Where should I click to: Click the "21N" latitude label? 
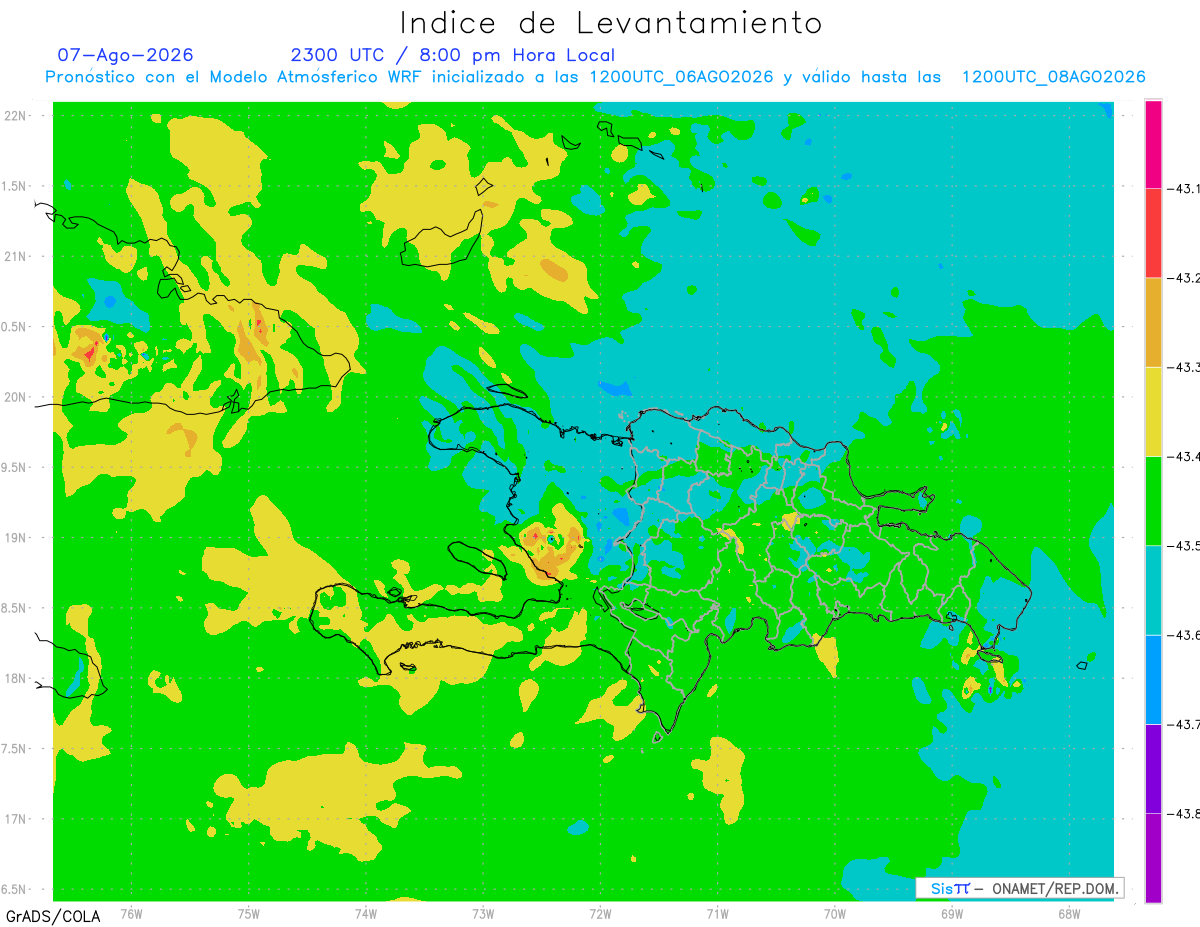(x=16, y=256)
